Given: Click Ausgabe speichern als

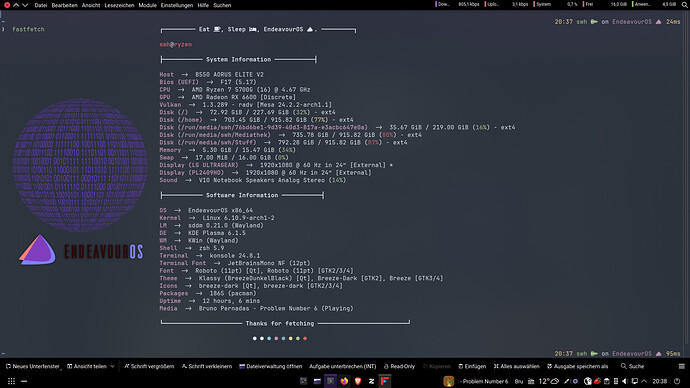Looking at the screenshot, I should [x=577, y=366].
